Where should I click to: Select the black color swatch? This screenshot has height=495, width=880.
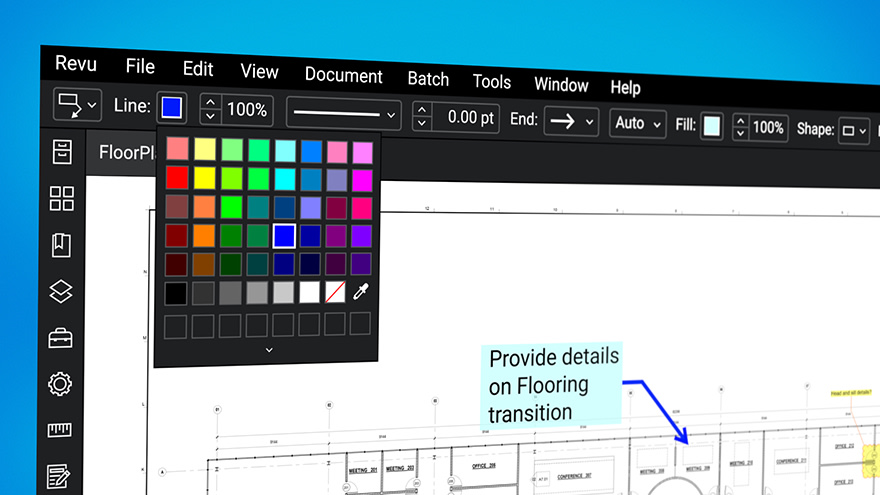pos(176,294)
